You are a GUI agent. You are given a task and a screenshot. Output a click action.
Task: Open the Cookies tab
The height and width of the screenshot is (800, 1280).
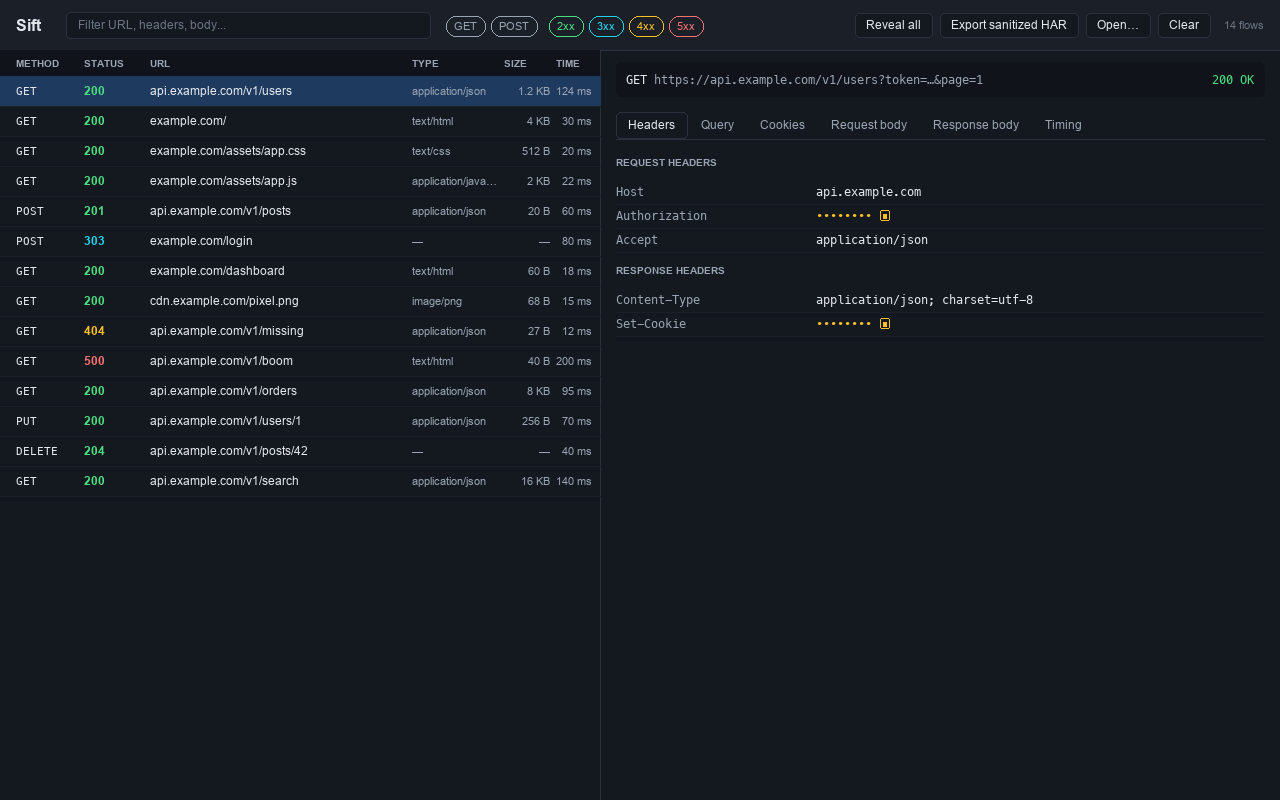tap(782, 125)
